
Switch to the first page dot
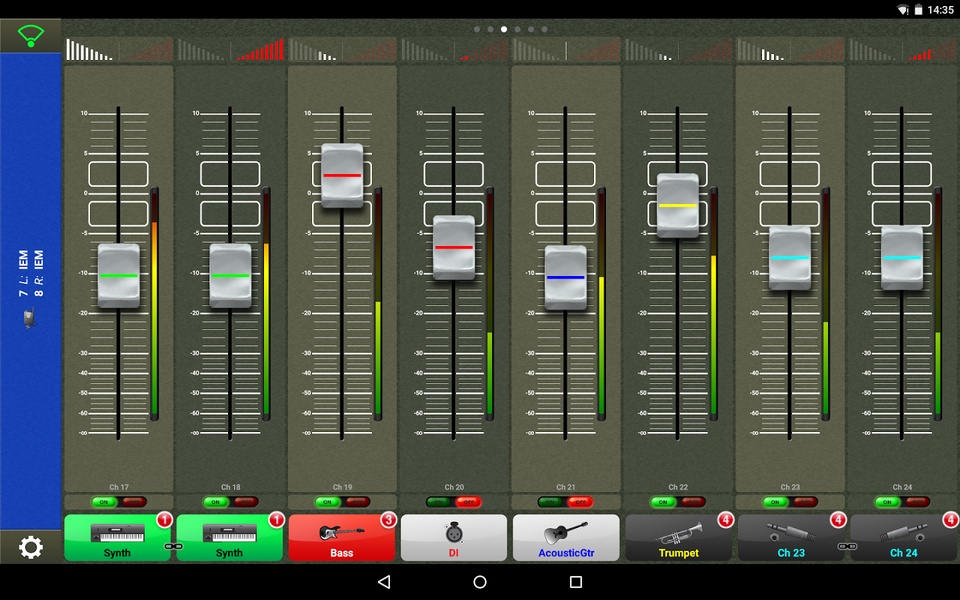click(x=476, y=29)
